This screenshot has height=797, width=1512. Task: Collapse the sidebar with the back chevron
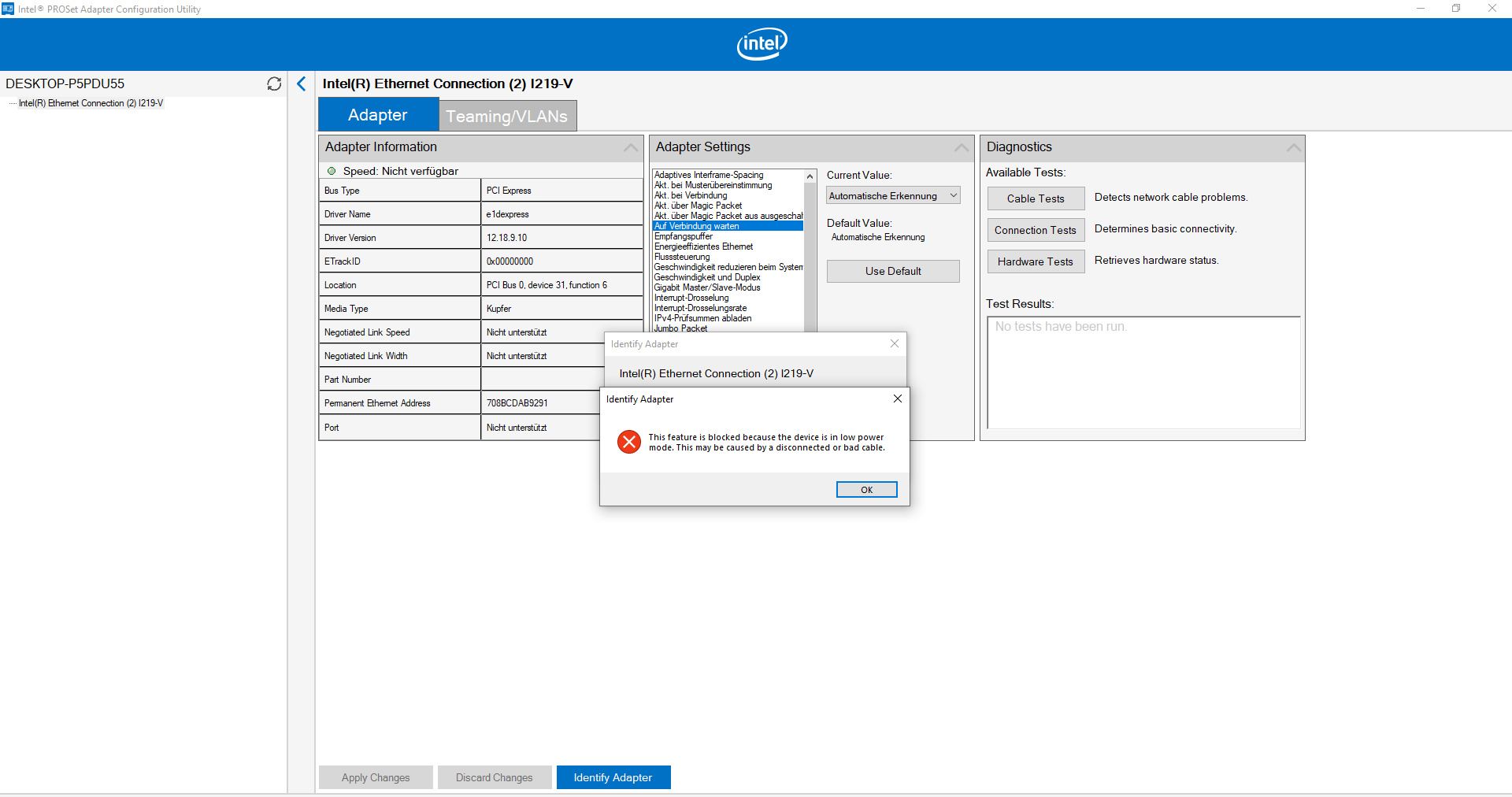coord(302,83)
